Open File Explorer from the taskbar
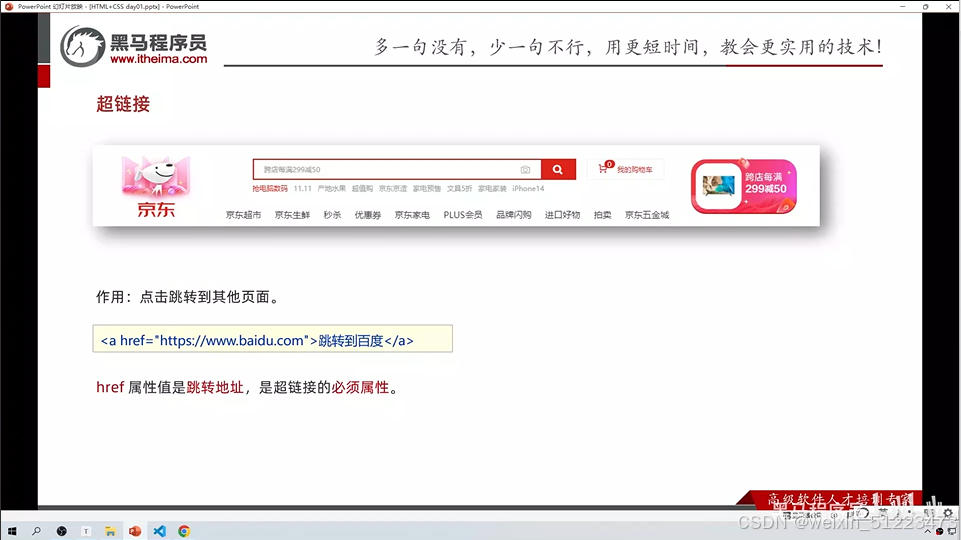 110,531
